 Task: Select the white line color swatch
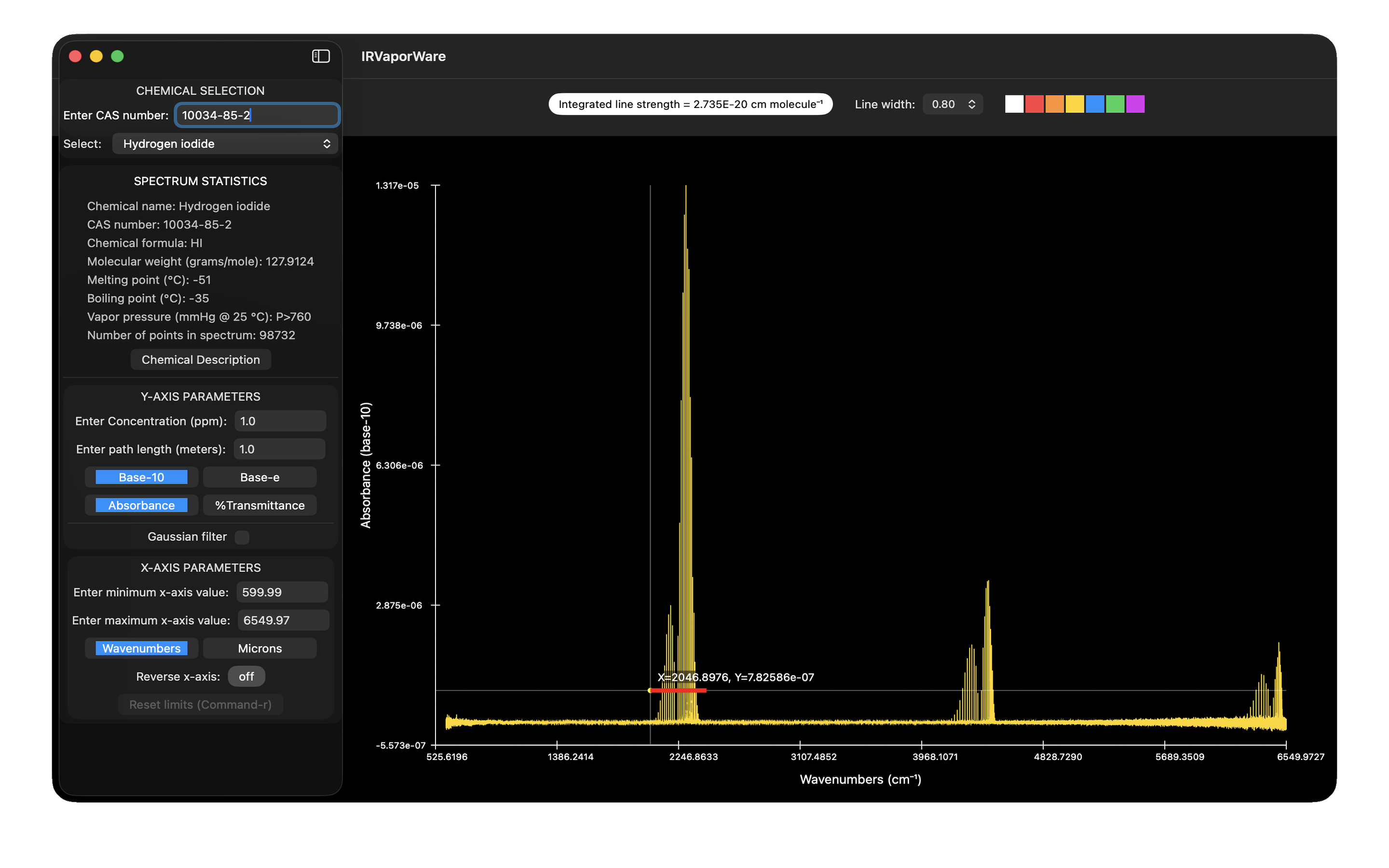tap(1014, 105)
